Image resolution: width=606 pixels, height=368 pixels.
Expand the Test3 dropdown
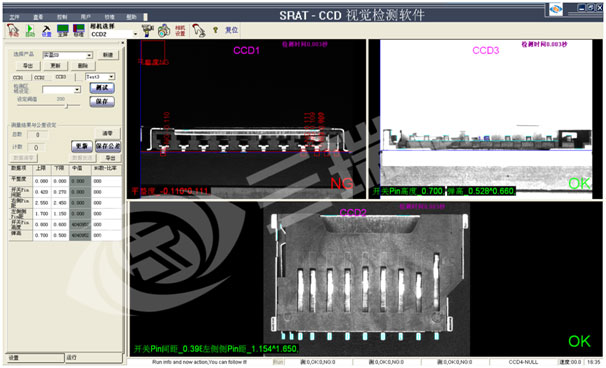tap(111, 77)
